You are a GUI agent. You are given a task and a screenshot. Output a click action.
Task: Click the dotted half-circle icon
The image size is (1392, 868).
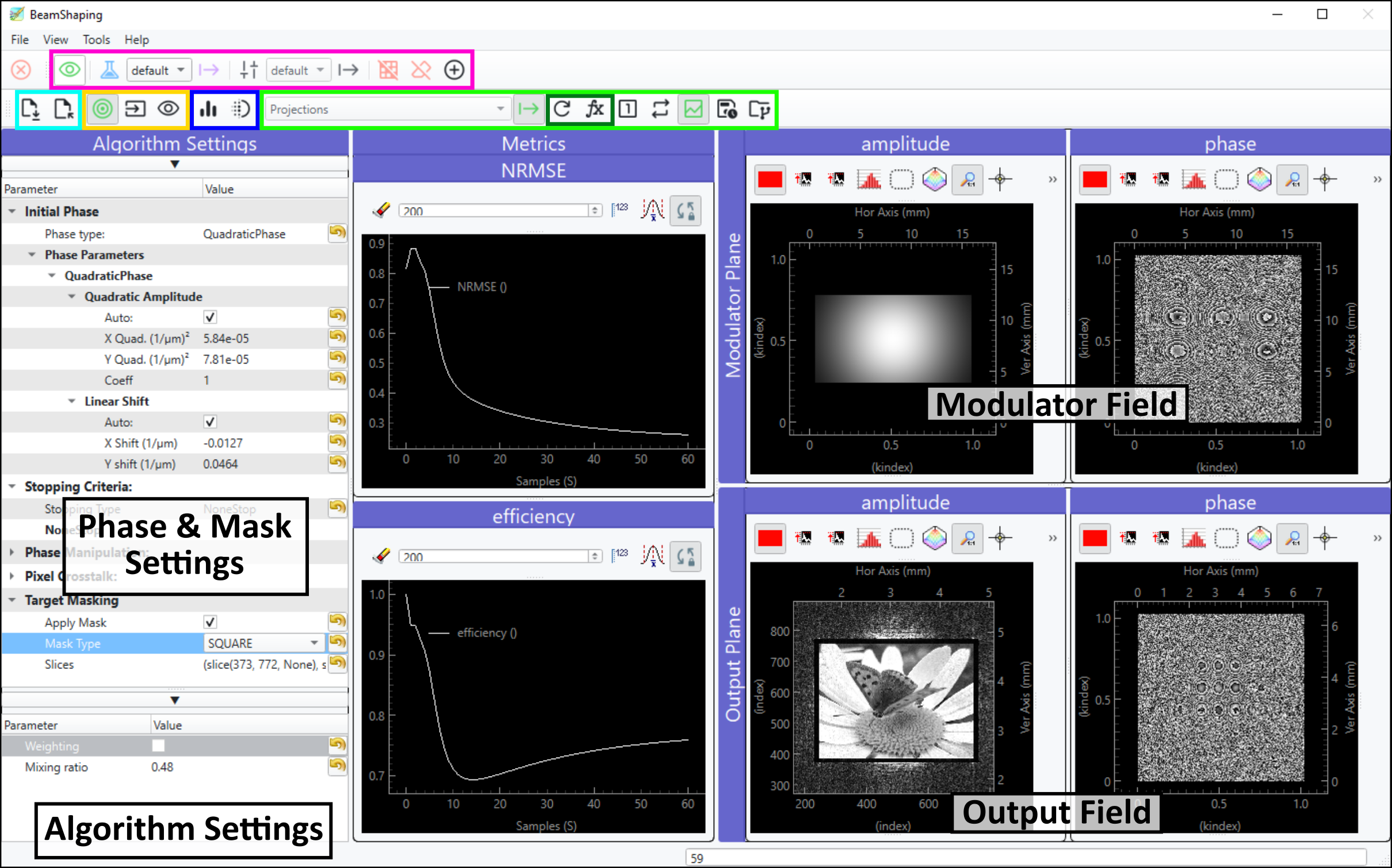tap(242, 109)
